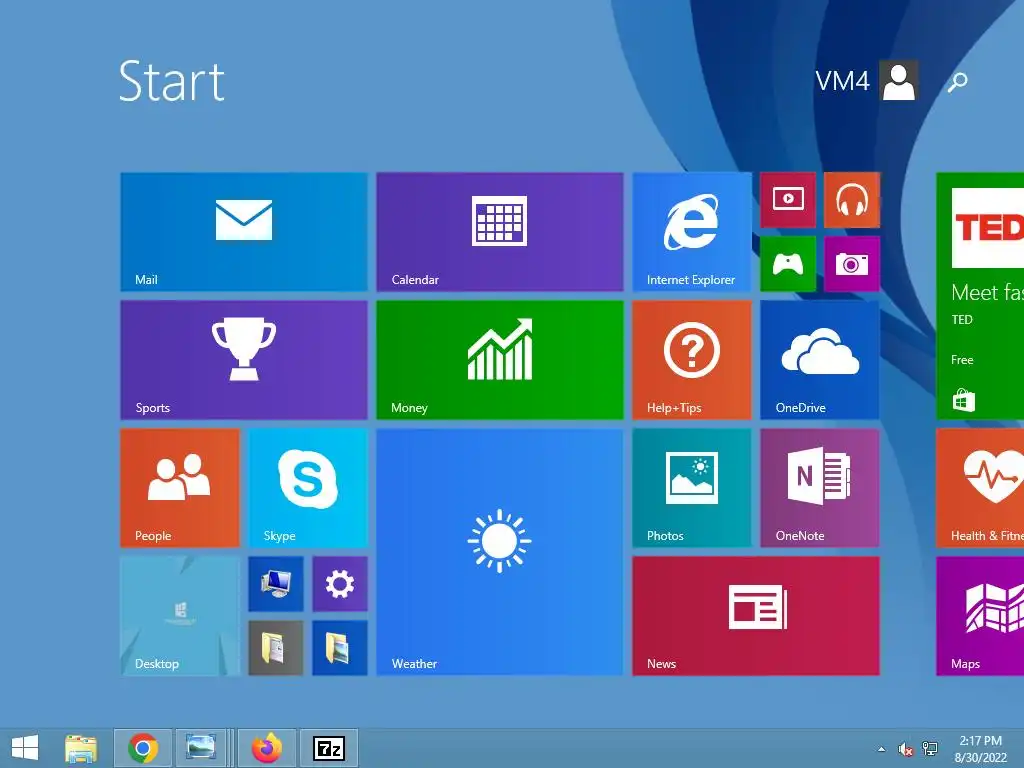Switch to Firefox on taskbar
Viewport: 1024px width, 768px height.
[266, 748]
